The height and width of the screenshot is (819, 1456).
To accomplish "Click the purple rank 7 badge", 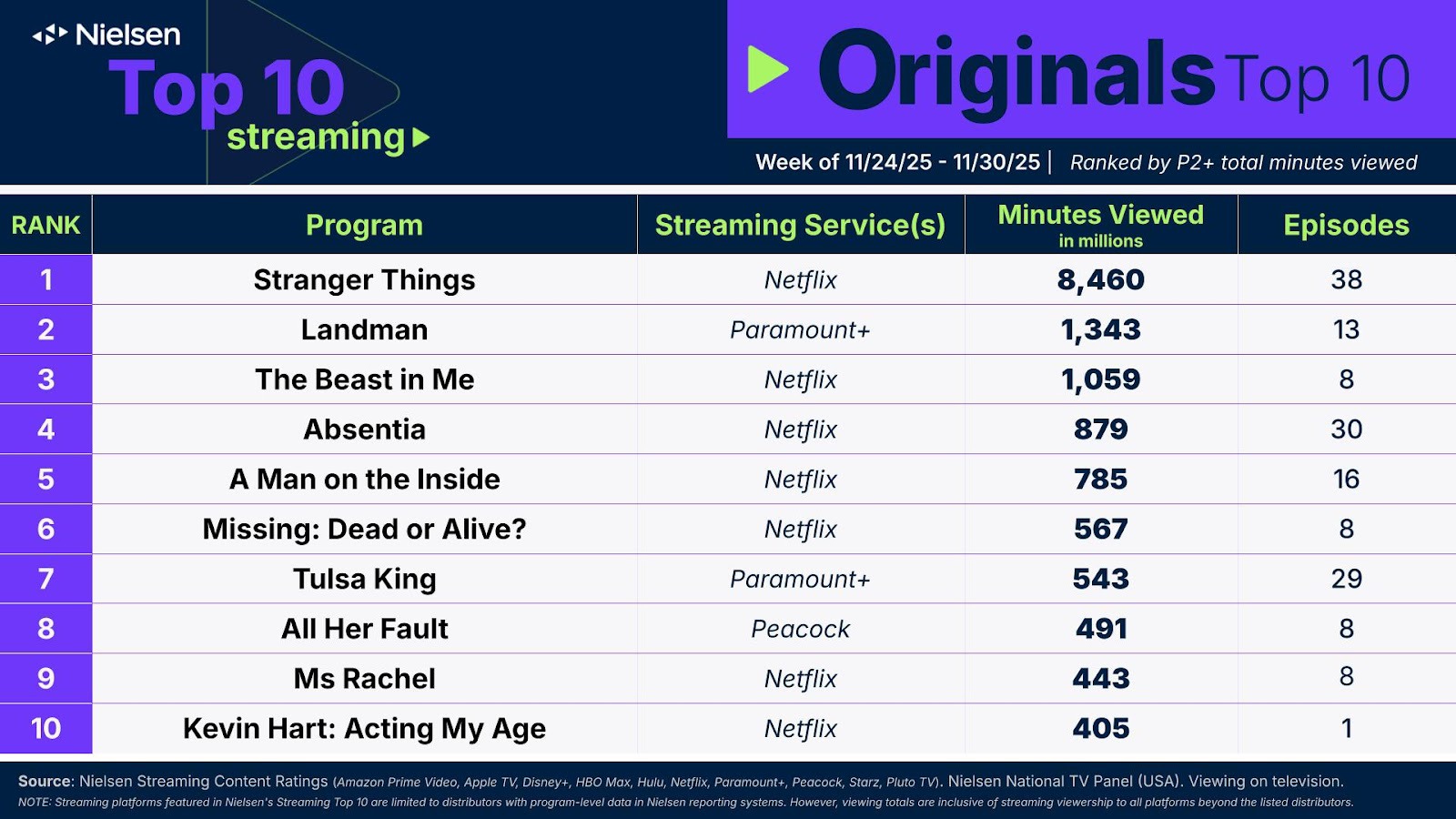I will click(x=45, y=579).
